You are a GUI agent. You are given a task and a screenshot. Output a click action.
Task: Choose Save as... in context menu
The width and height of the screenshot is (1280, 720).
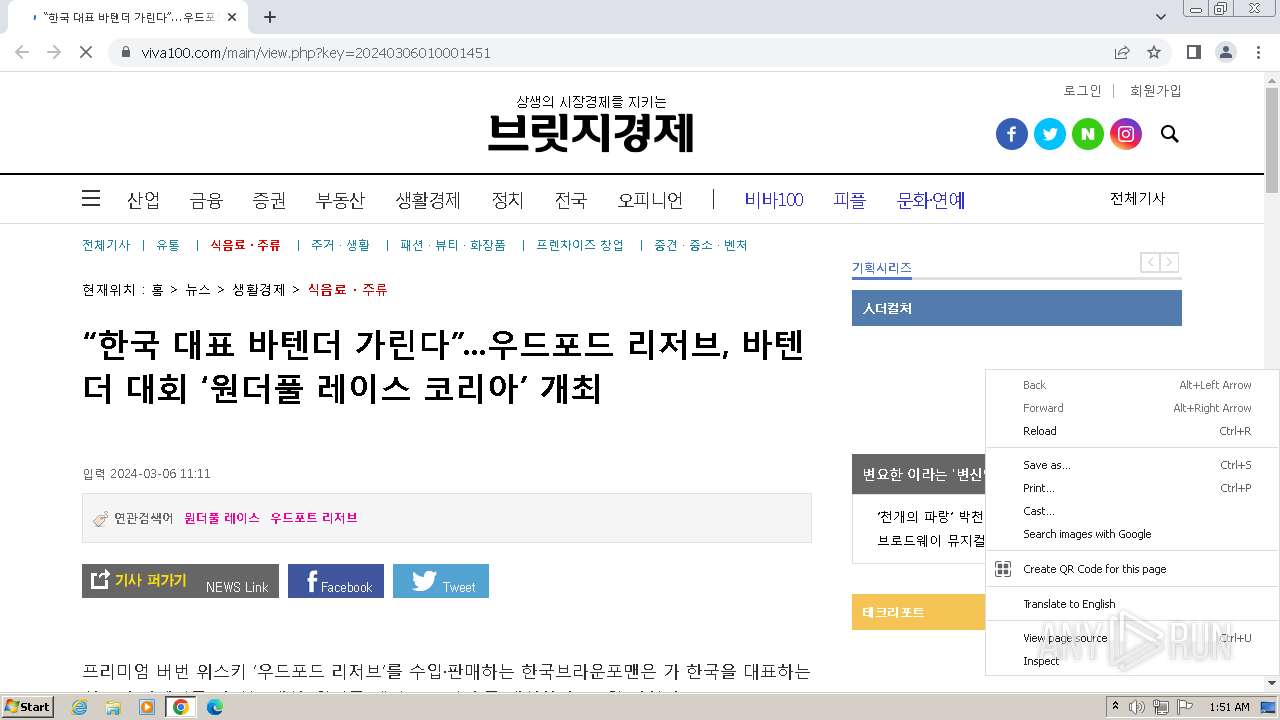click(x=1132, y=465)
